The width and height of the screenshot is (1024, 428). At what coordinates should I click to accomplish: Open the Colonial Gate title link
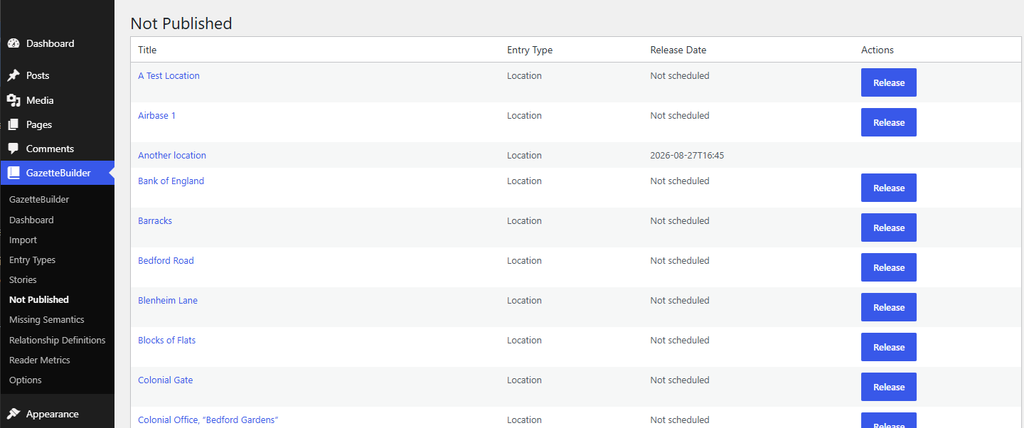pos(165,380)
